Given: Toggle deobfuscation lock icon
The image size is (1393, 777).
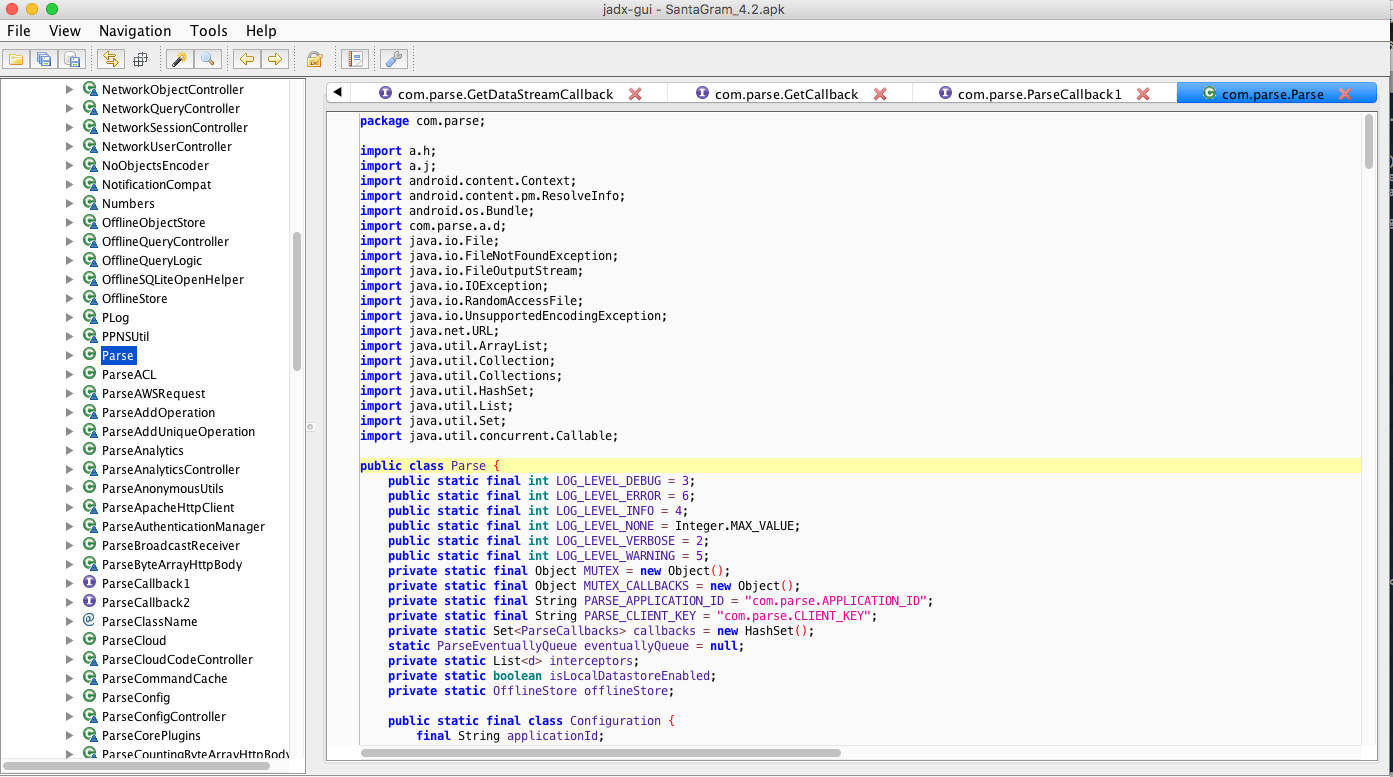Looking at the screenshot, I should [314, 59].
